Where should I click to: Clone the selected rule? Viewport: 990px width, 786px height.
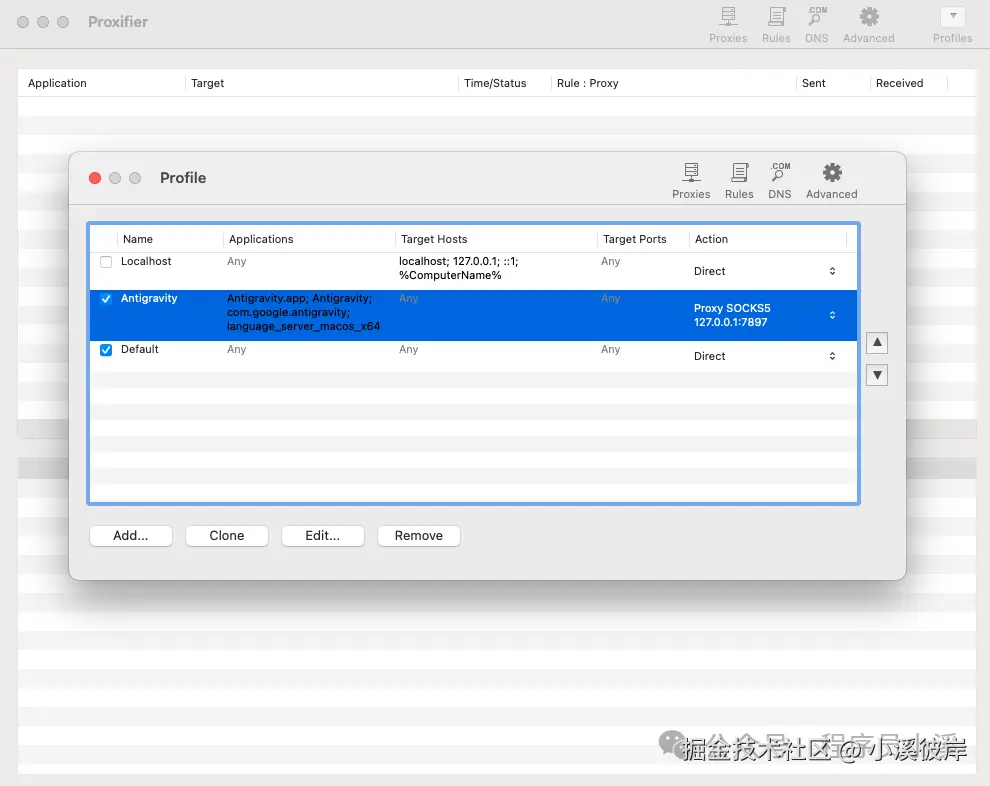227,536
